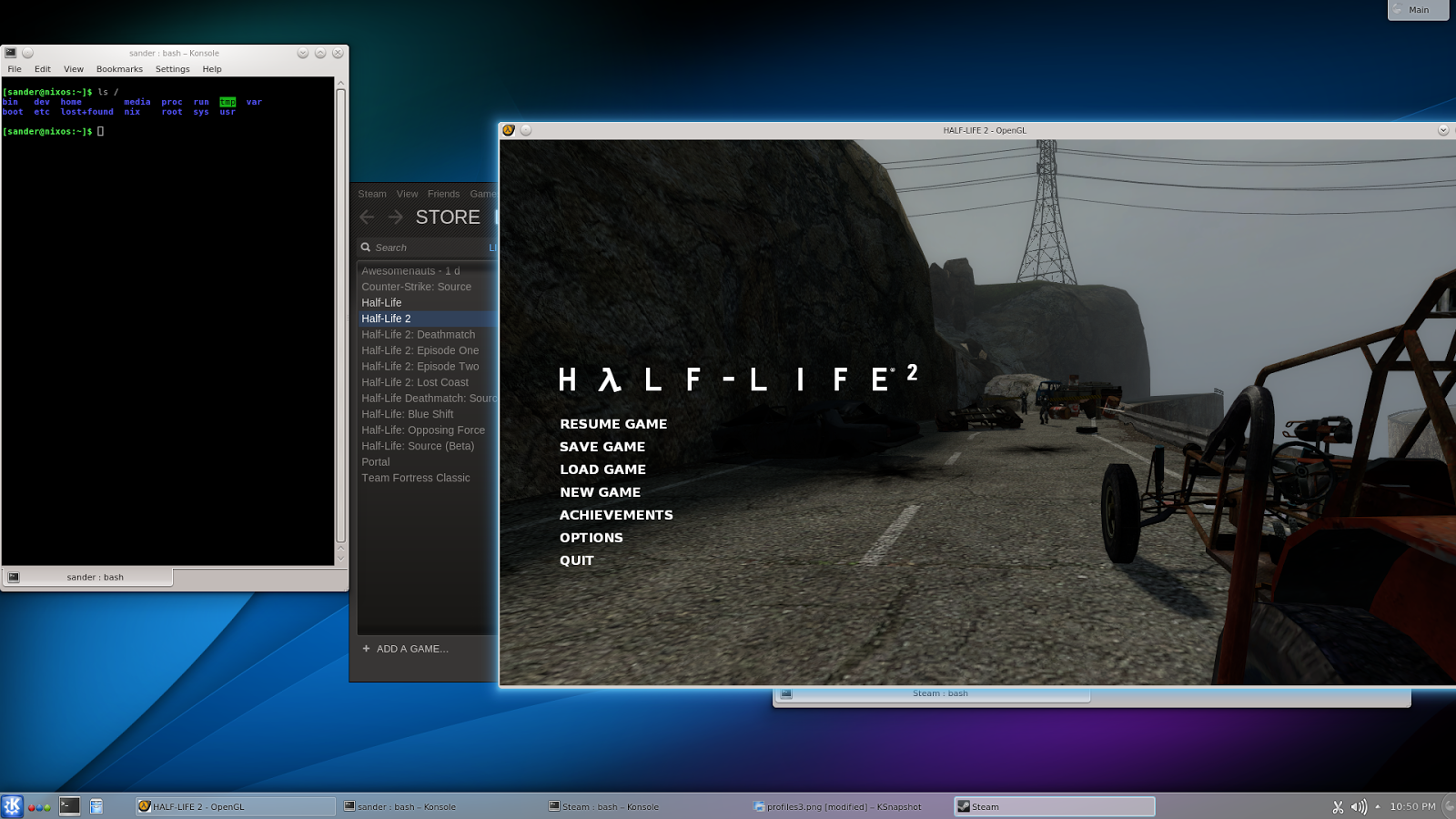Click the activities dots icon in panel
This screenshot has width=1456, height=819.
pos(39,806)
